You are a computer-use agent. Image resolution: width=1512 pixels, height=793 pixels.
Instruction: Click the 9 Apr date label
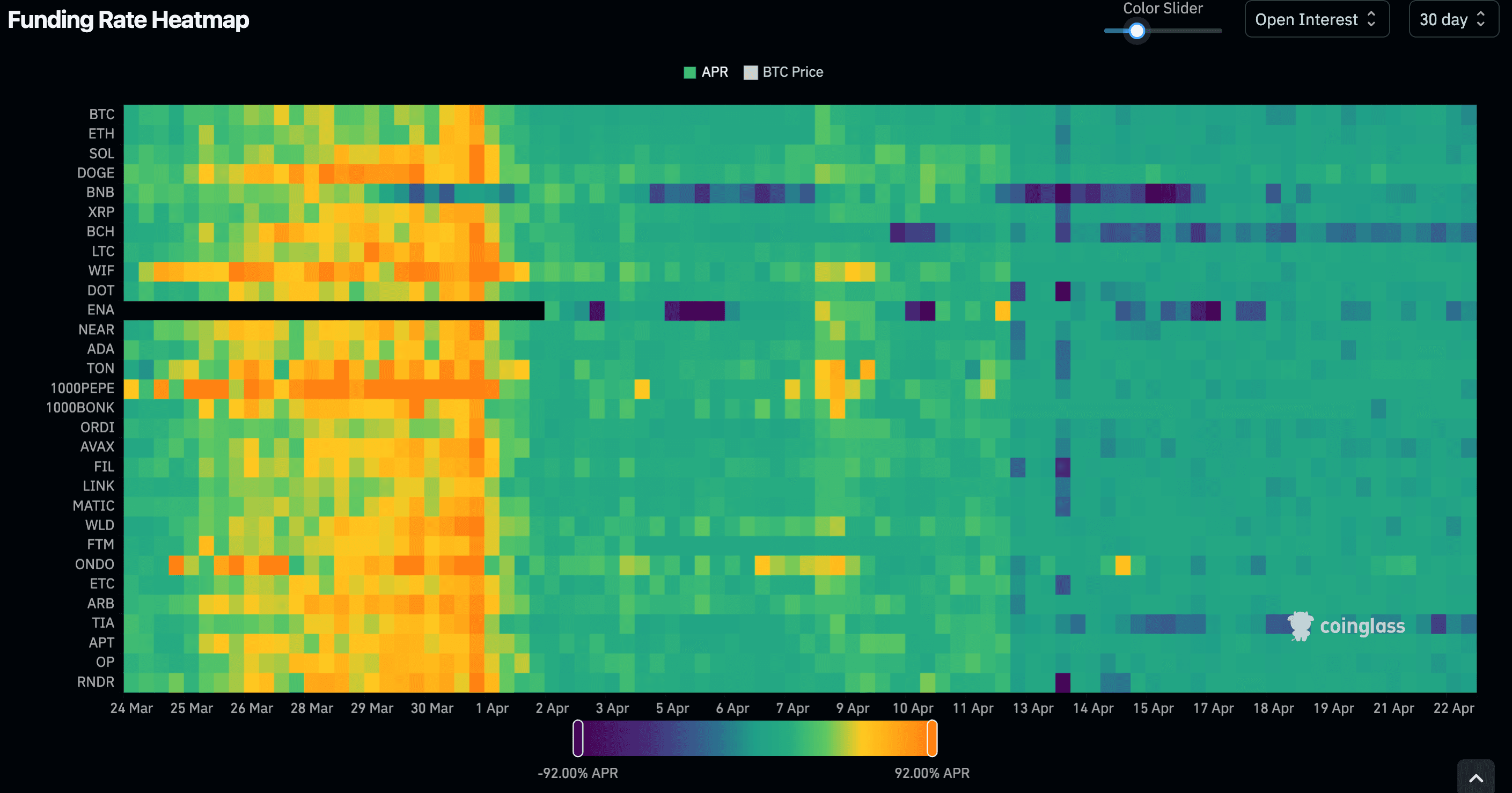click(853, 708)
